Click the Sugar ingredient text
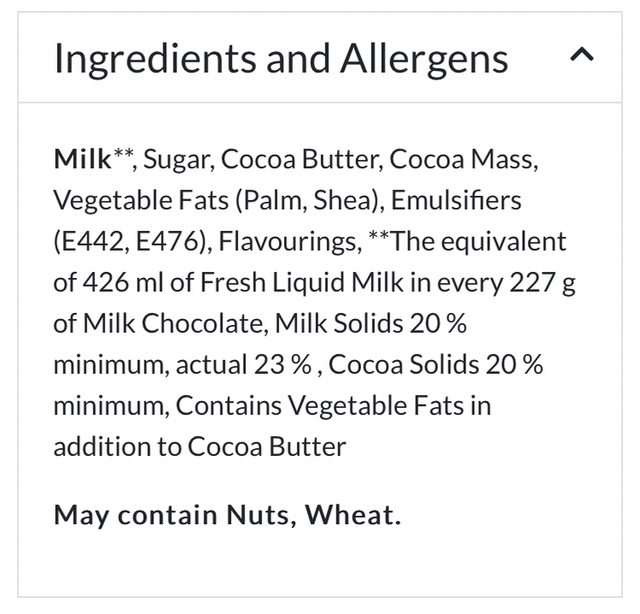Viewport: 640px width, 614px height. [x=179, y=160]
